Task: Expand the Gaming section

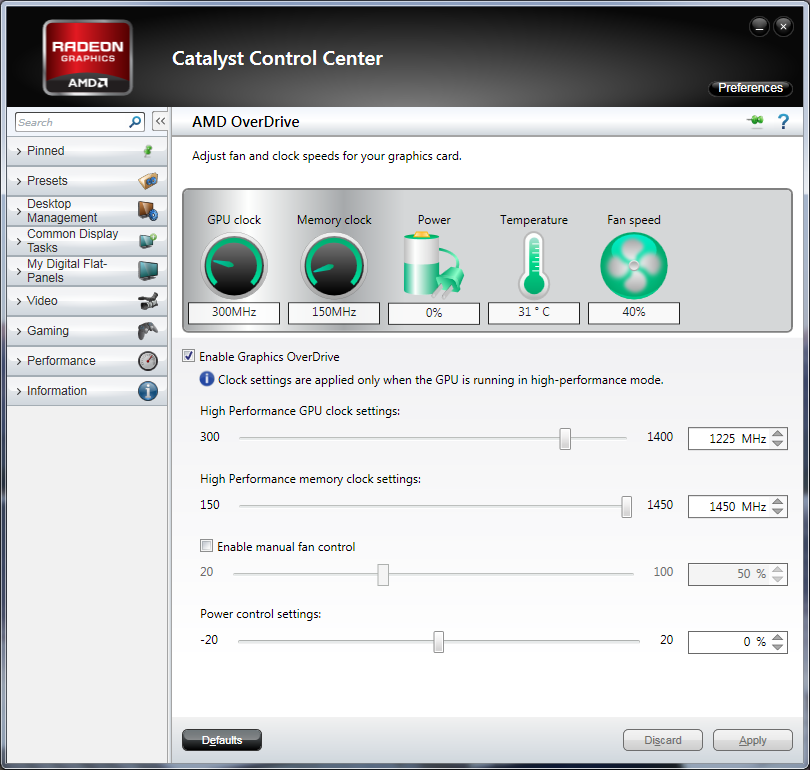Action: tap(87, 331)
